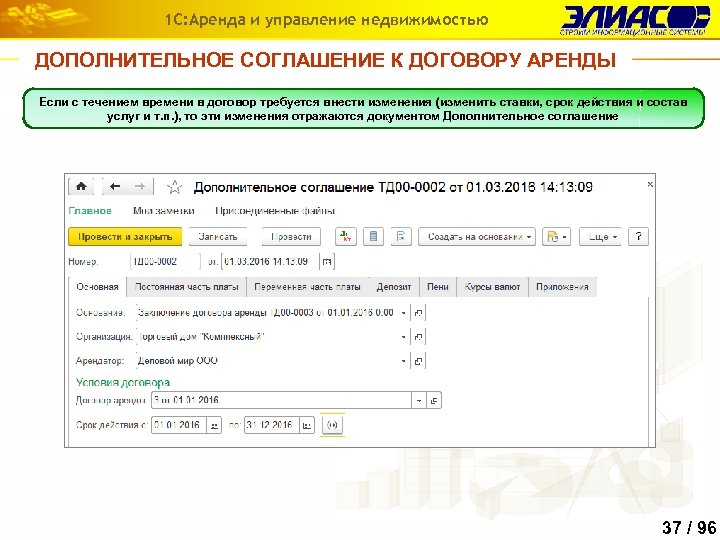
Task: Click the Провести button
Action: point(291,236)
